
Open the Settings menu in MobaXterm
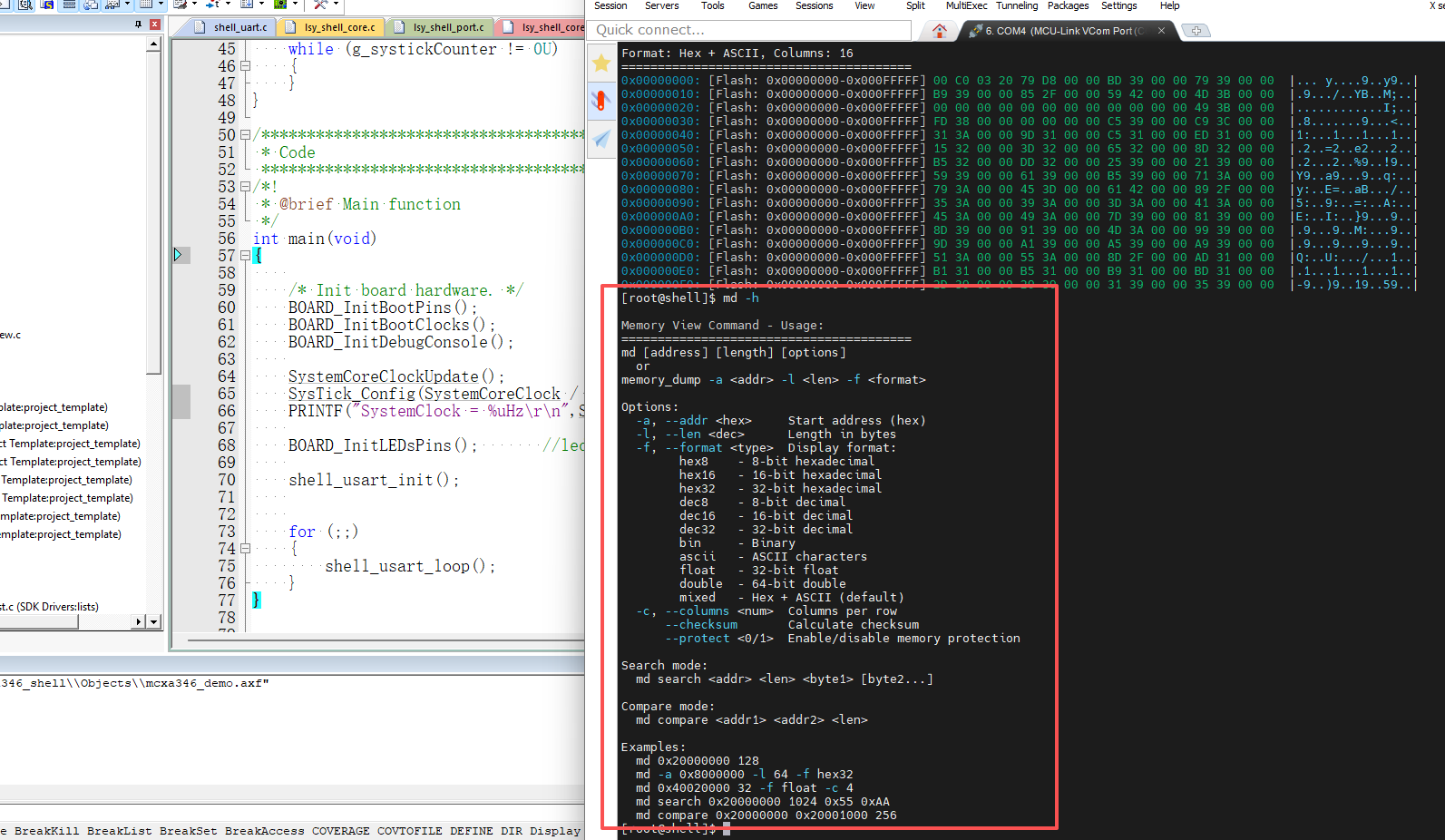[1118, 5]
